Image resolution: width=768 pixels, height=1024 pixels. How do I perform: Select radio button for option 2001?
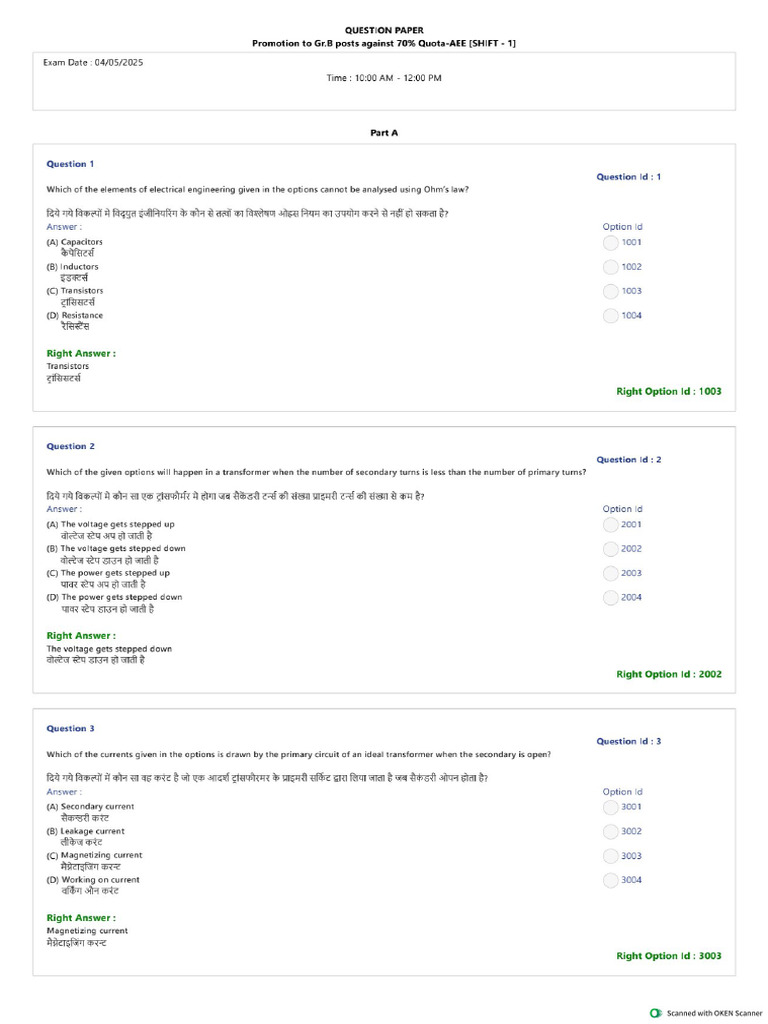[611, 525]
